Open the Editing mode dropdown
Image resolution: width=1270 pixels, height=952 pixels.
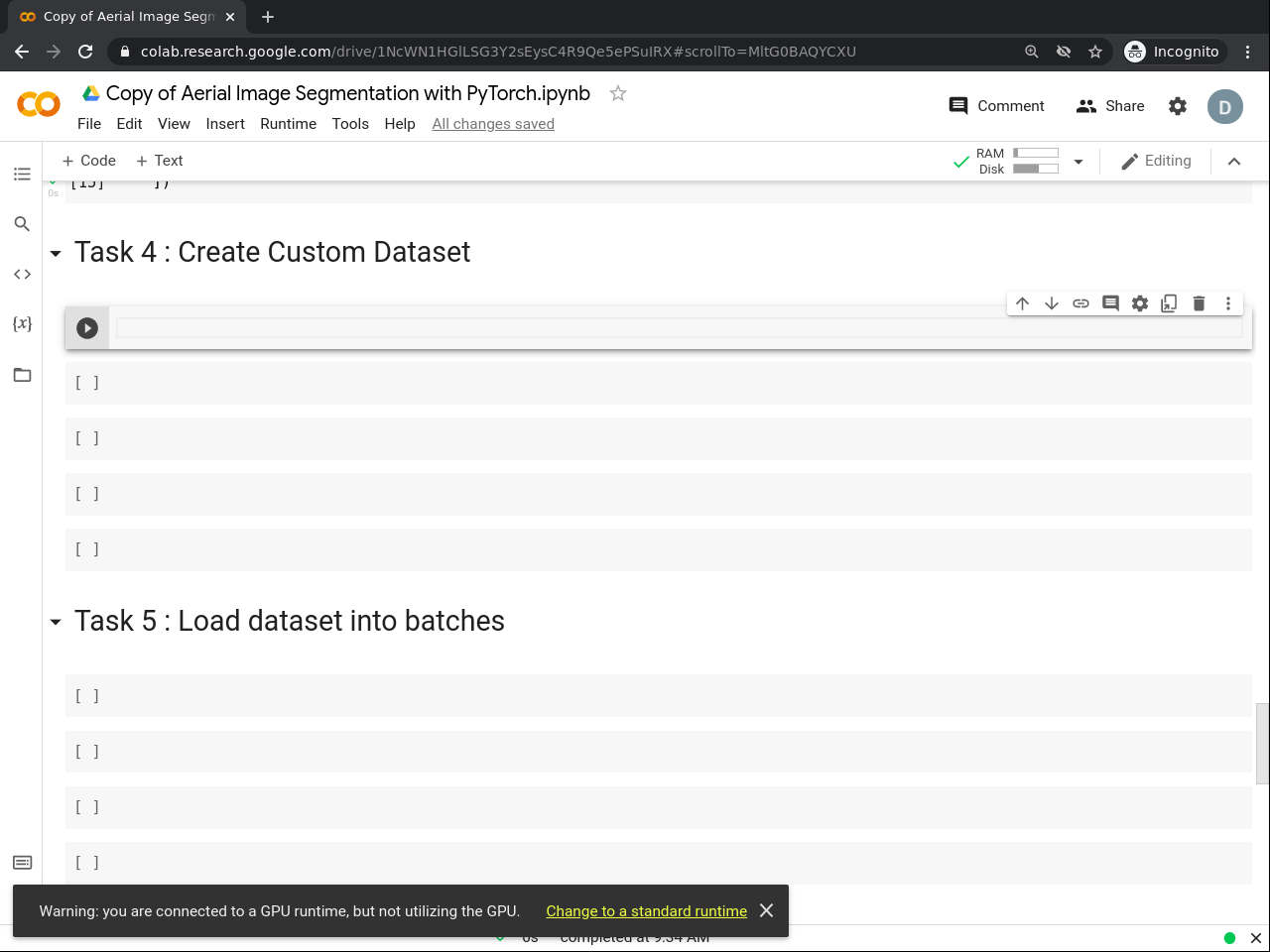click(1156, 161)
